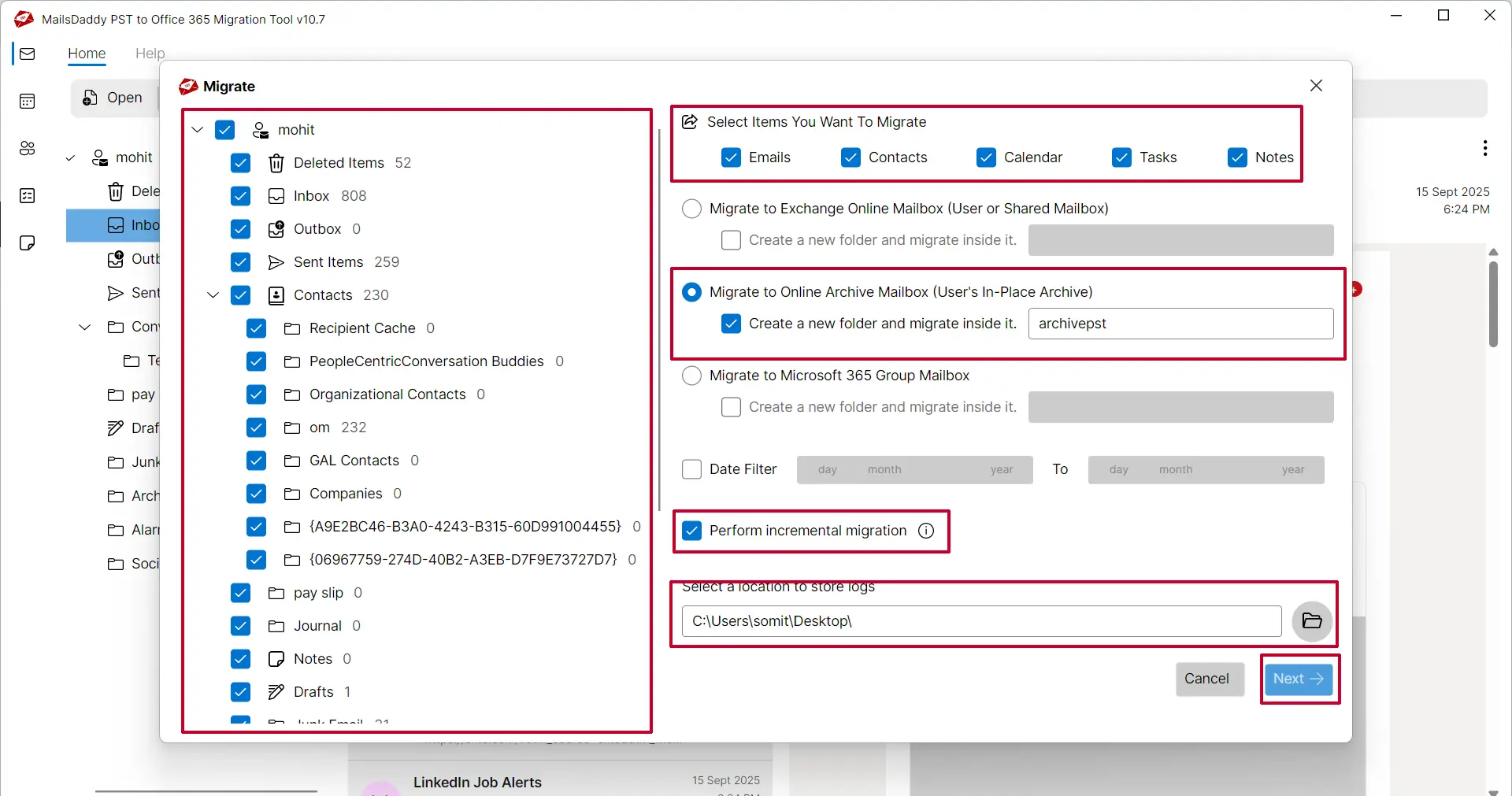Screen dimensions: 1512x796
Task: Open the three-dot more options icon
Action: click(x=1484, y=148)
